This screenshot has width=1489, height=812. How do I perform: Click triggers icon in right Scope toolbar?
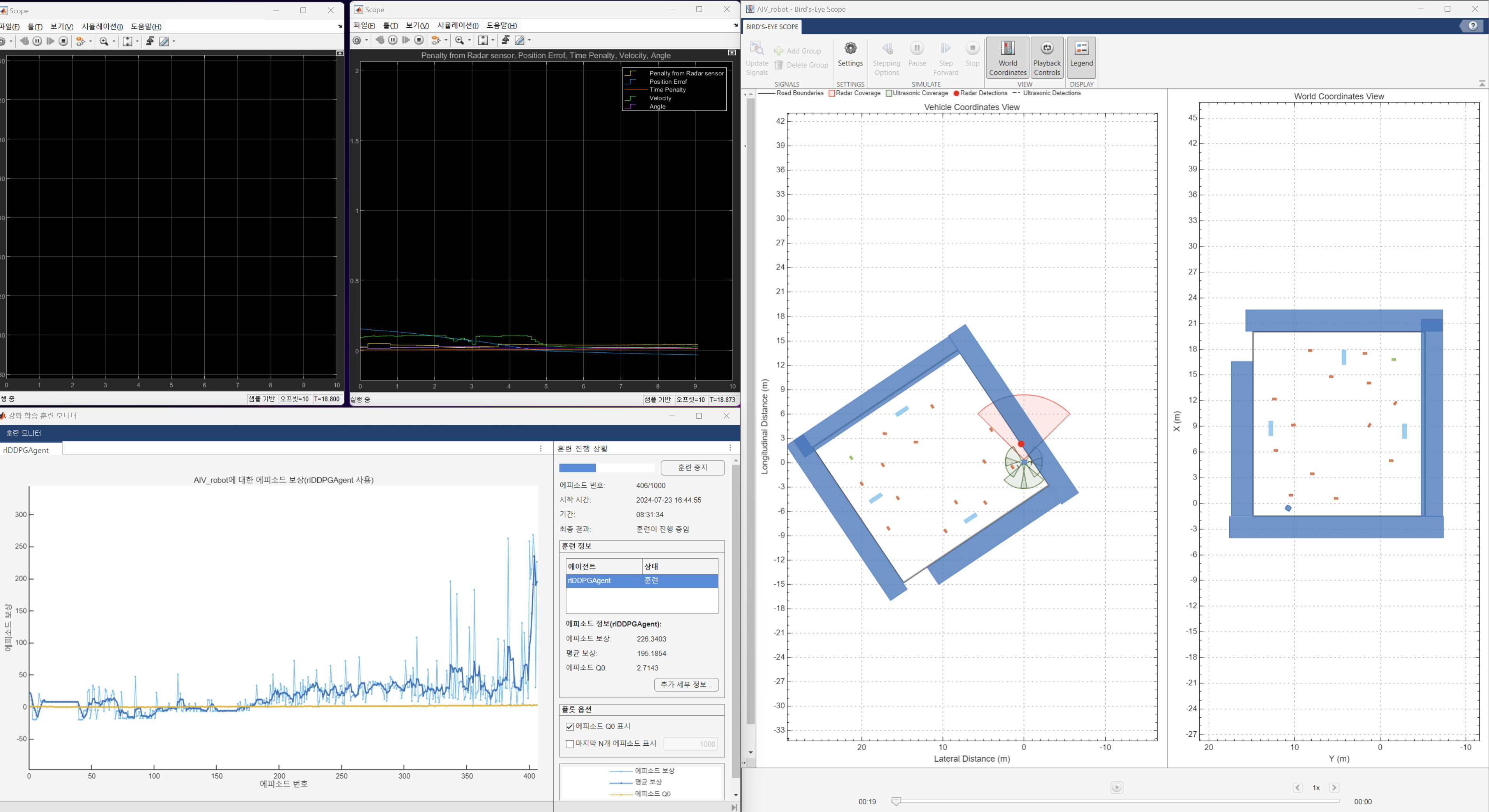[x=505, y=41]
